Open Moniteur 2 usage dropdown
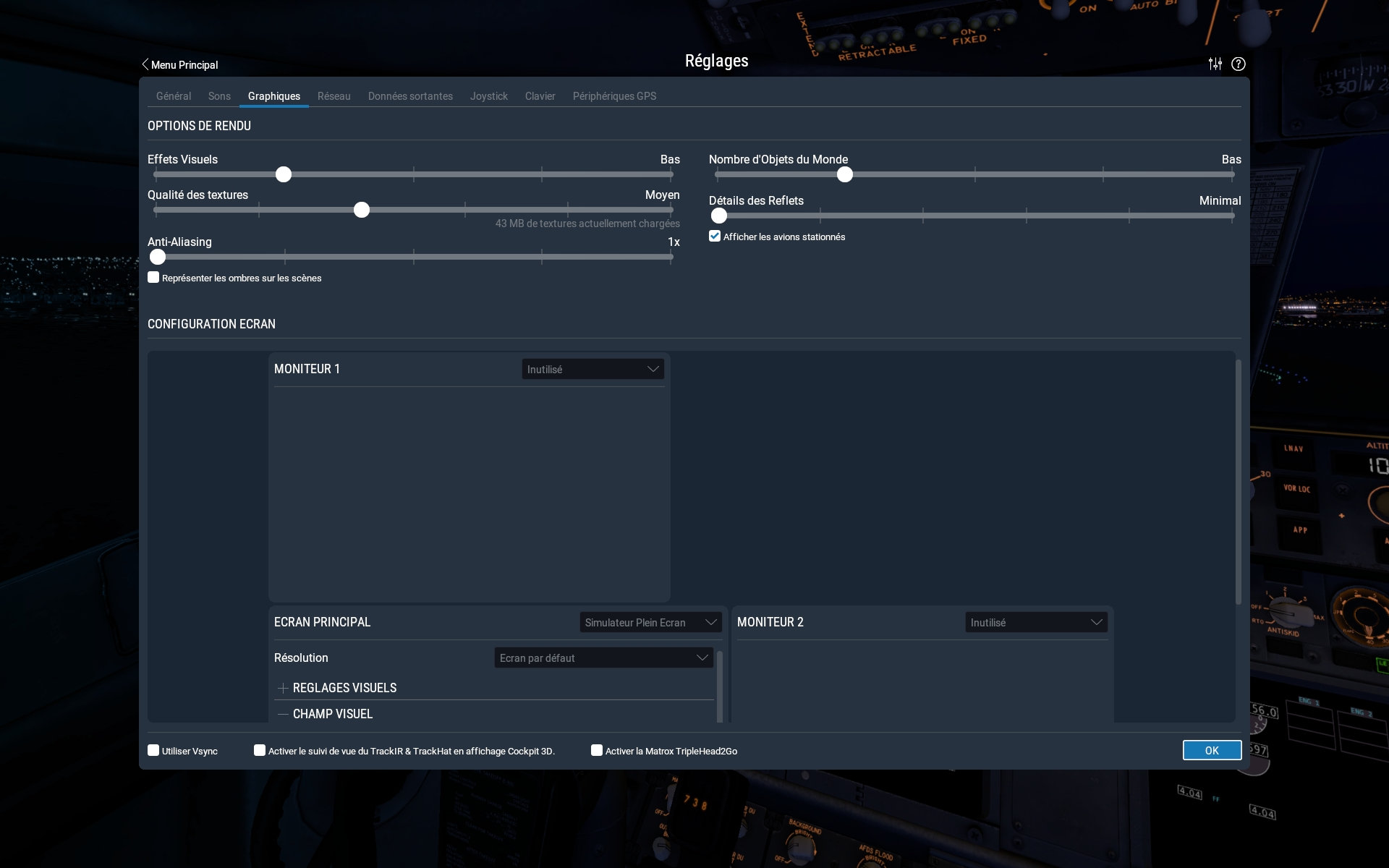The image size is (1389, 868). [1036, 622]
